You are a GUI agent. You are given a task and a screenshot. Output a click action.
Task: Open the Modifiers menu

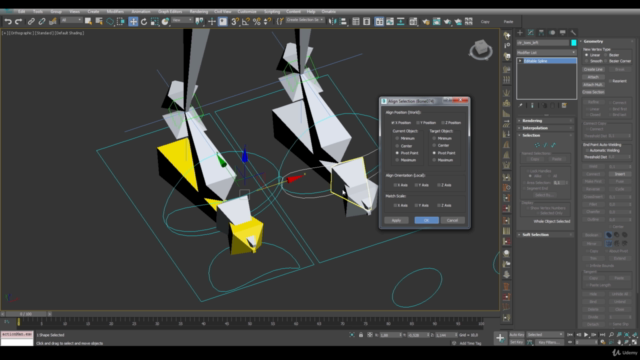(x=115, y=11)
